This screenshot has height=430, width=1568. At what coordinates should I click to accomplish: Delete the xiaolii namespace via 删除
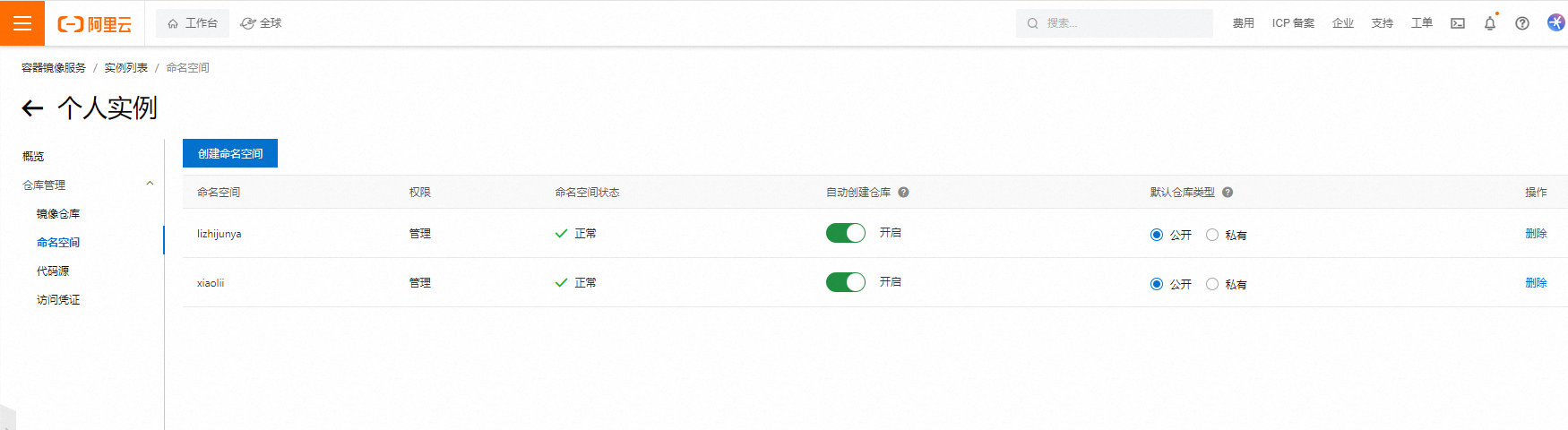[1536, 282]
